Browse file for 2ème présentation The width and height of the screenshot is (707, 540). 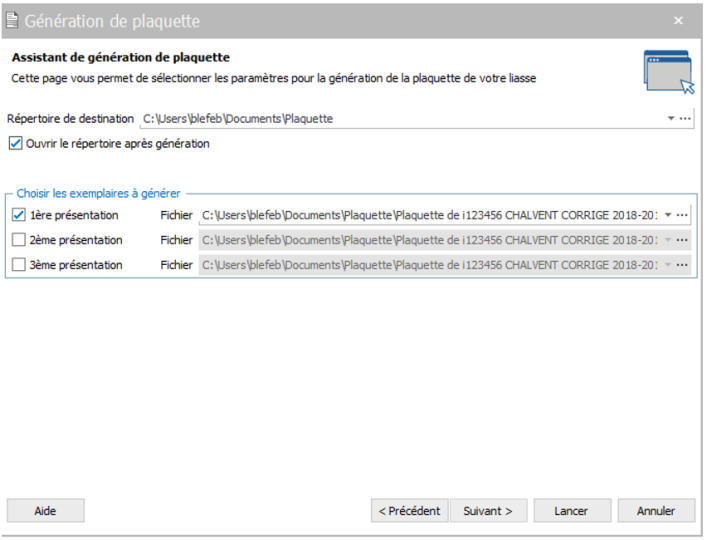682,240
